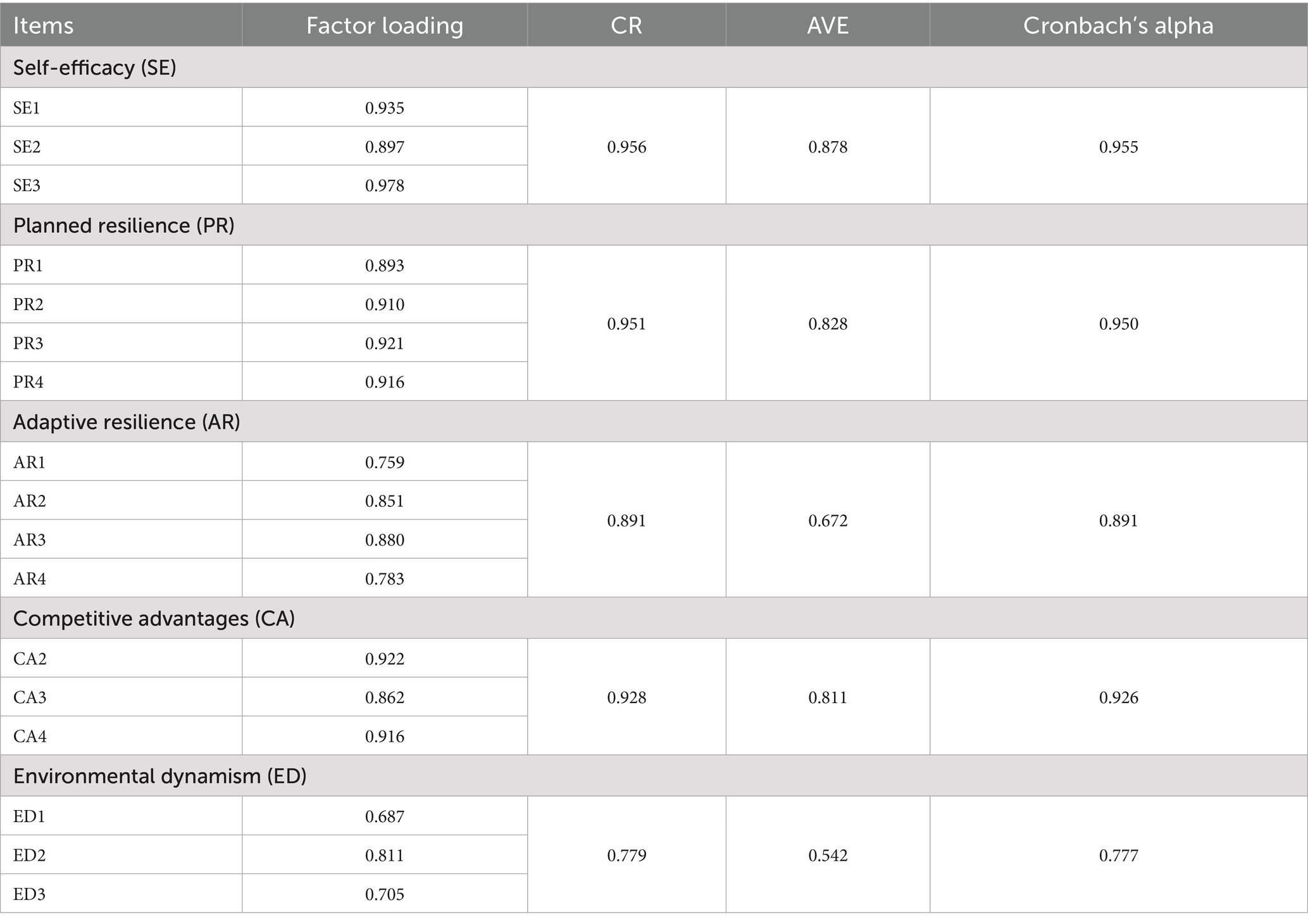Image resolution: width=1308 pixels, height=924 pixels.
Task: Select the Planned resilience (PR) section row
Action: pyautogui.click(x=124, y=225)
